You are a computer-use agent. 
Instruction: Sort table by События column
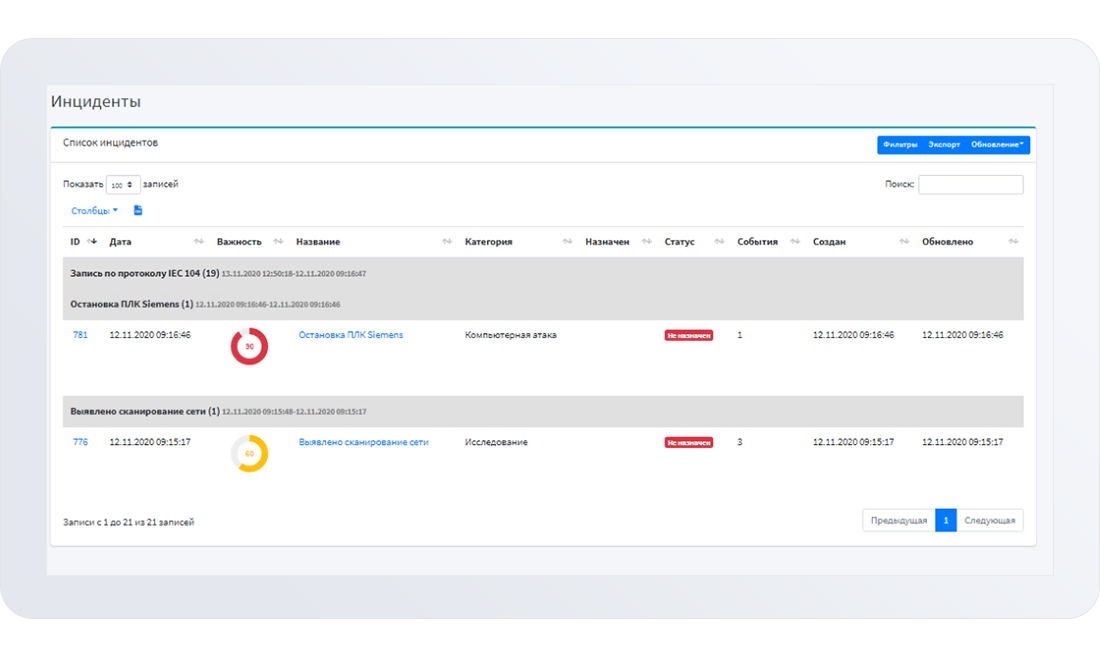(795, 241)
